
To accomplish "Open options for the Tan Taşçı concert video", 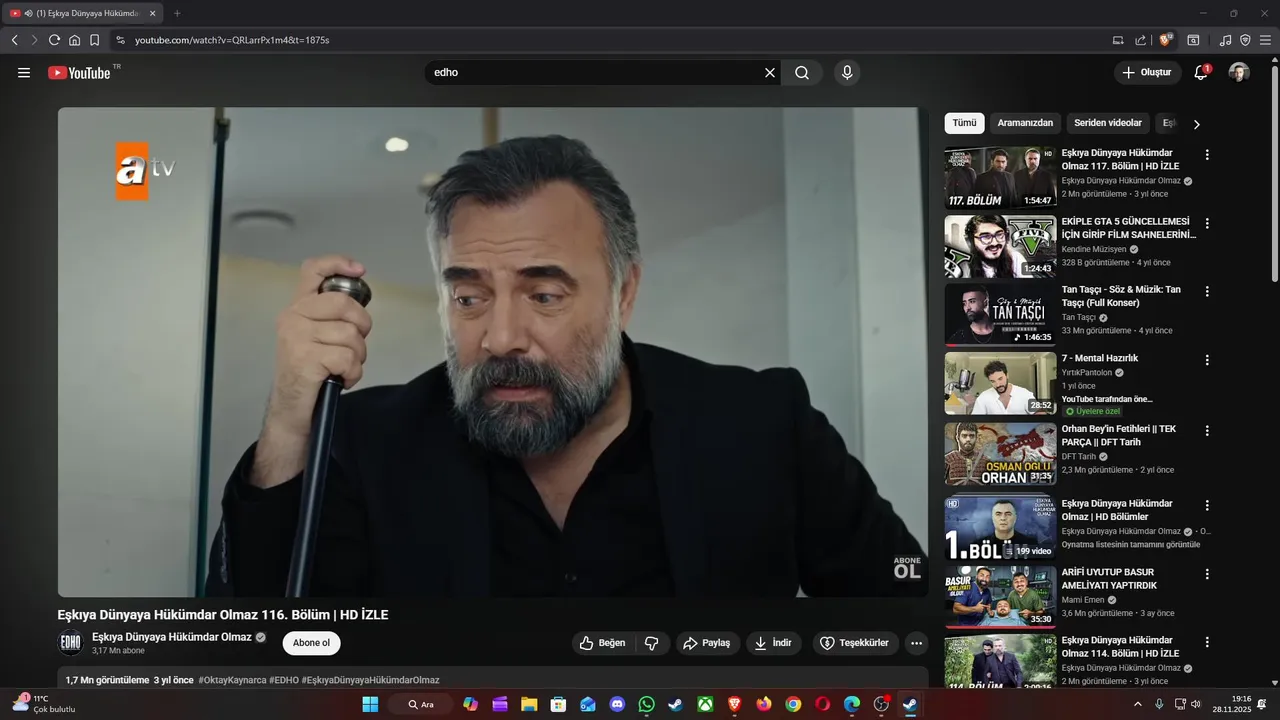I will (x=1207, y=291).
